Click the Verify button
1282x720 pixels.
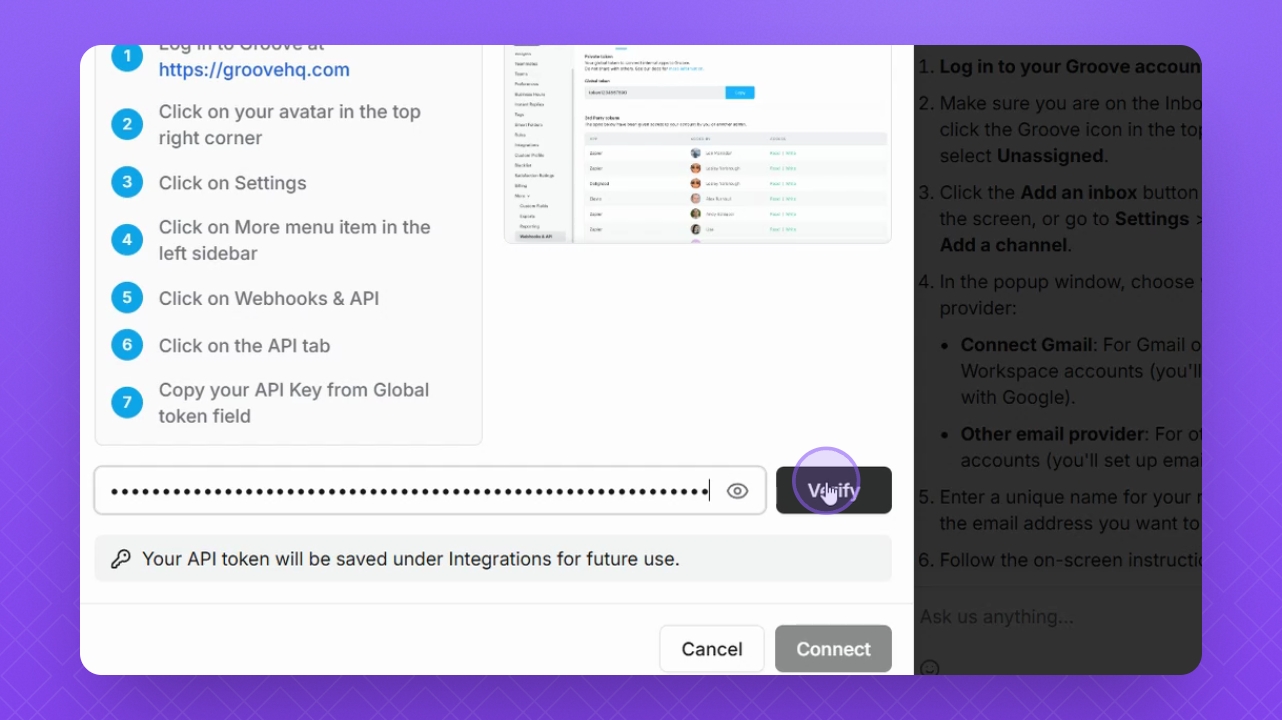click(834, 491)
